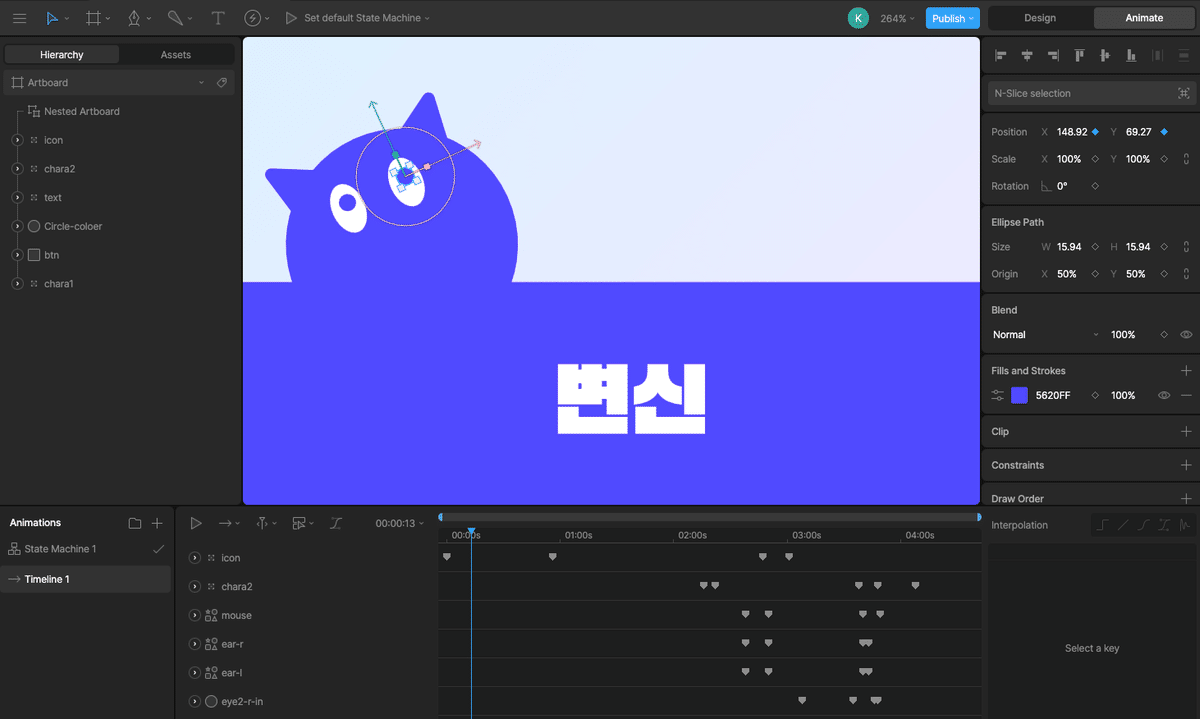Toggle Blend visibility eye
Screen dimensions: 1200x719
(x=1186, y=335)
